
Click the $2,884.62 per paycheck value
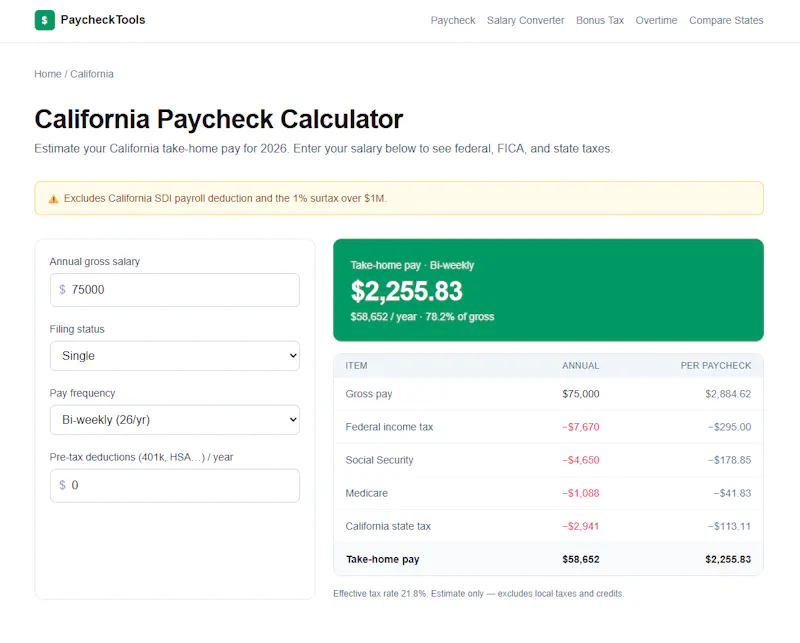point(728,394)
